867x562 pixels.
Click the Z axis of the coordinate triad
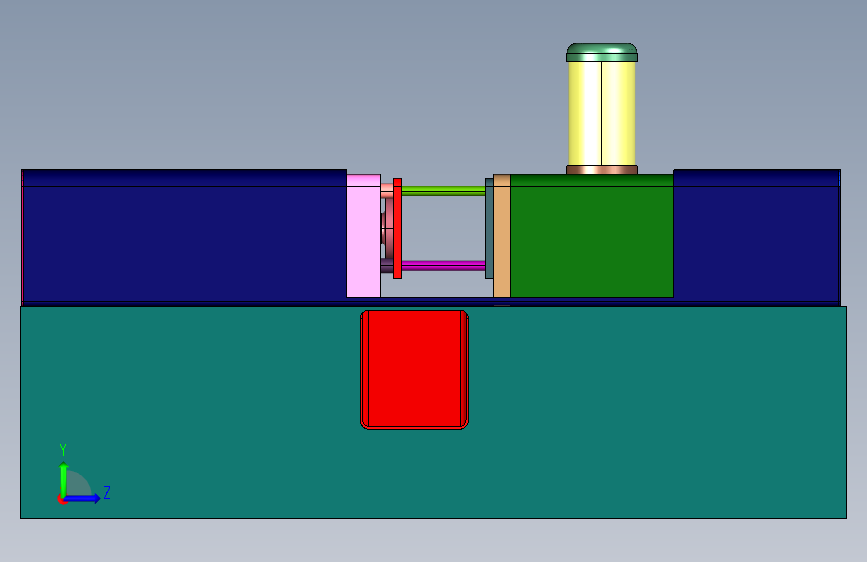click(x=83, y=498)
